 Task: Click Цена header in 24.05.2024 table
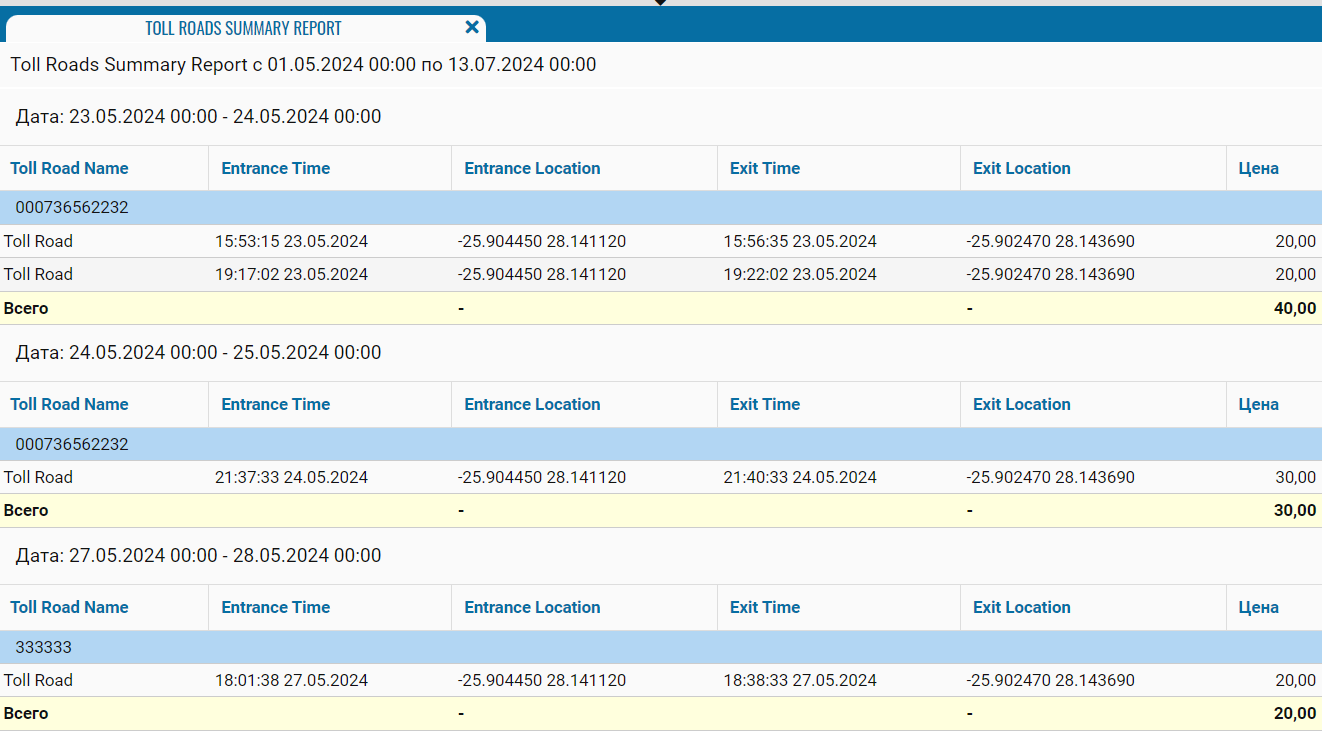[1258, 404]
